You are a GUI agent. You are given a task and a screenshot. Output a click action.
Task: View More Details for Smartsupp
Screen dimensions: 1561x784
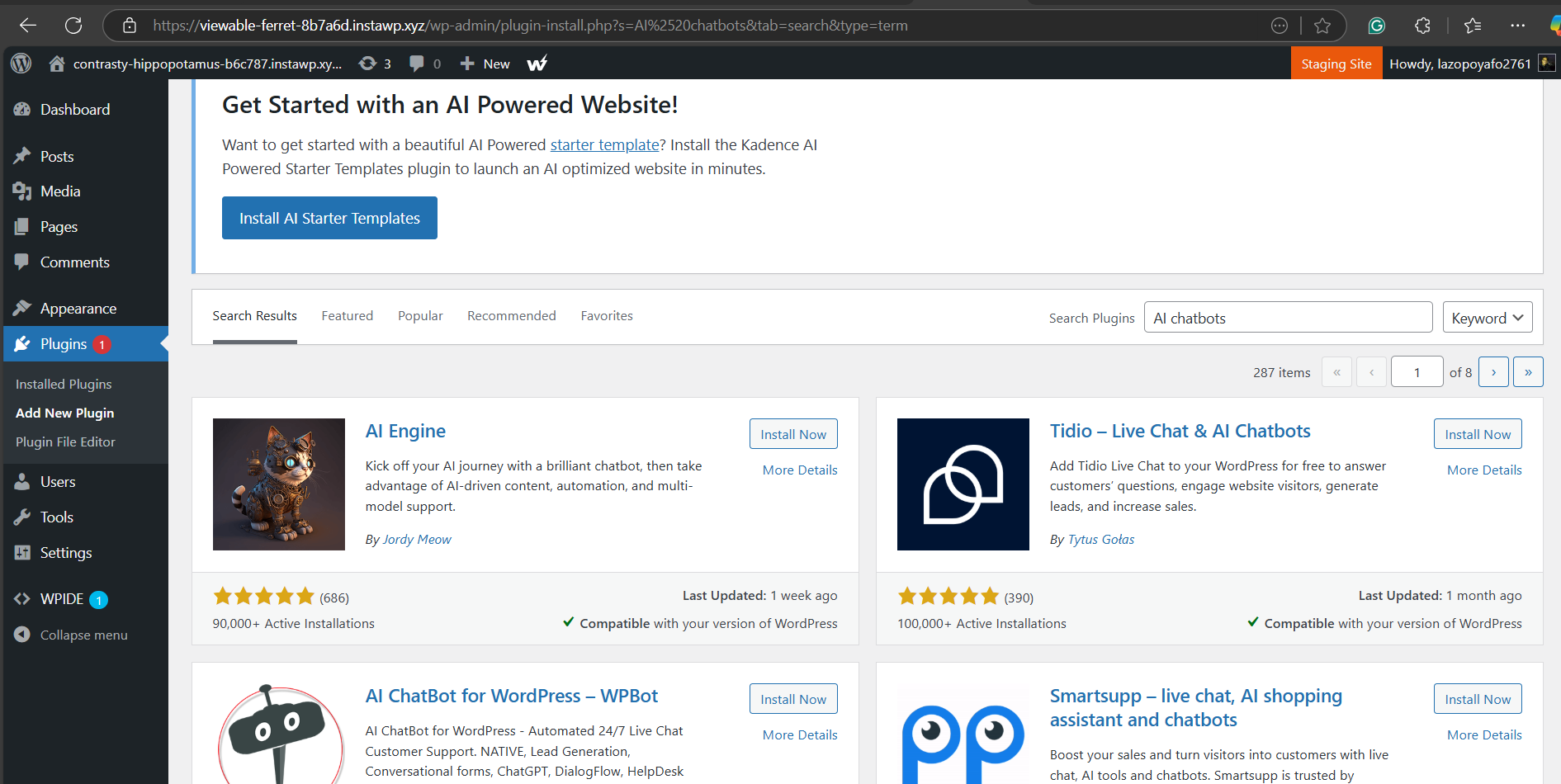[x=1484, y=735]
